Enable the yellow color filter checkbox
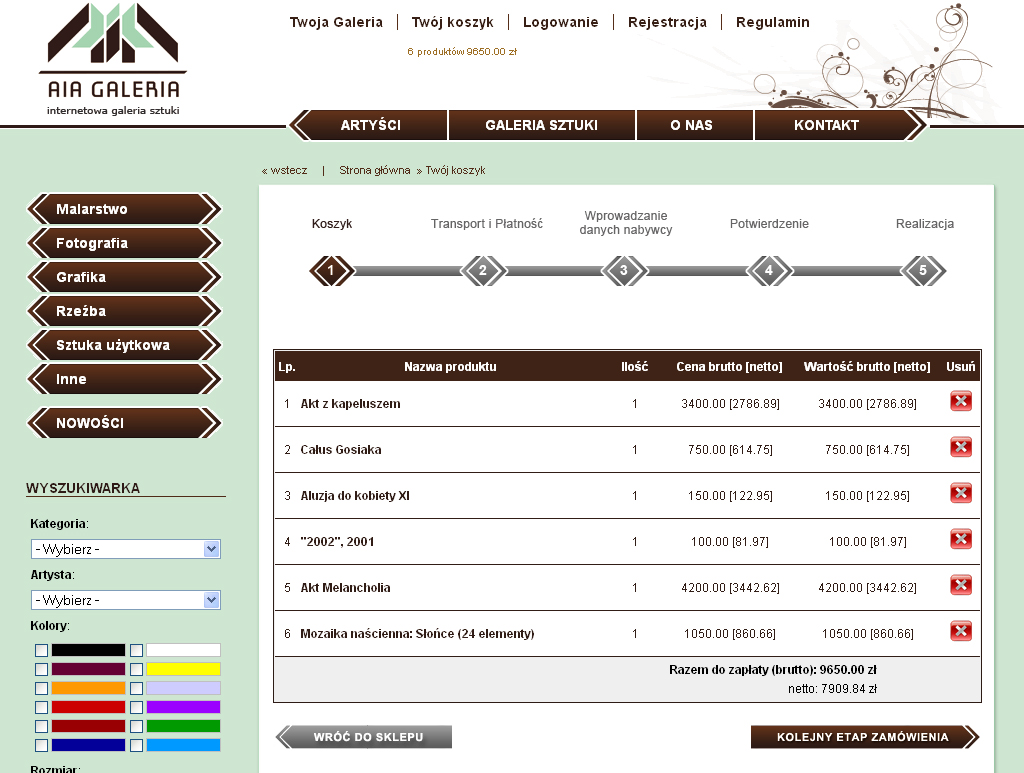 [x=136, y=670]
